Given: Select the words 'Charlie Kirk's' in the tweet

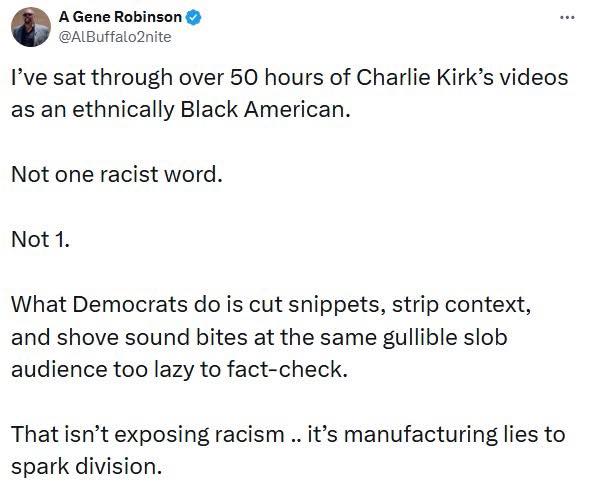Looking at the screenshot, I should pos(424,77).
